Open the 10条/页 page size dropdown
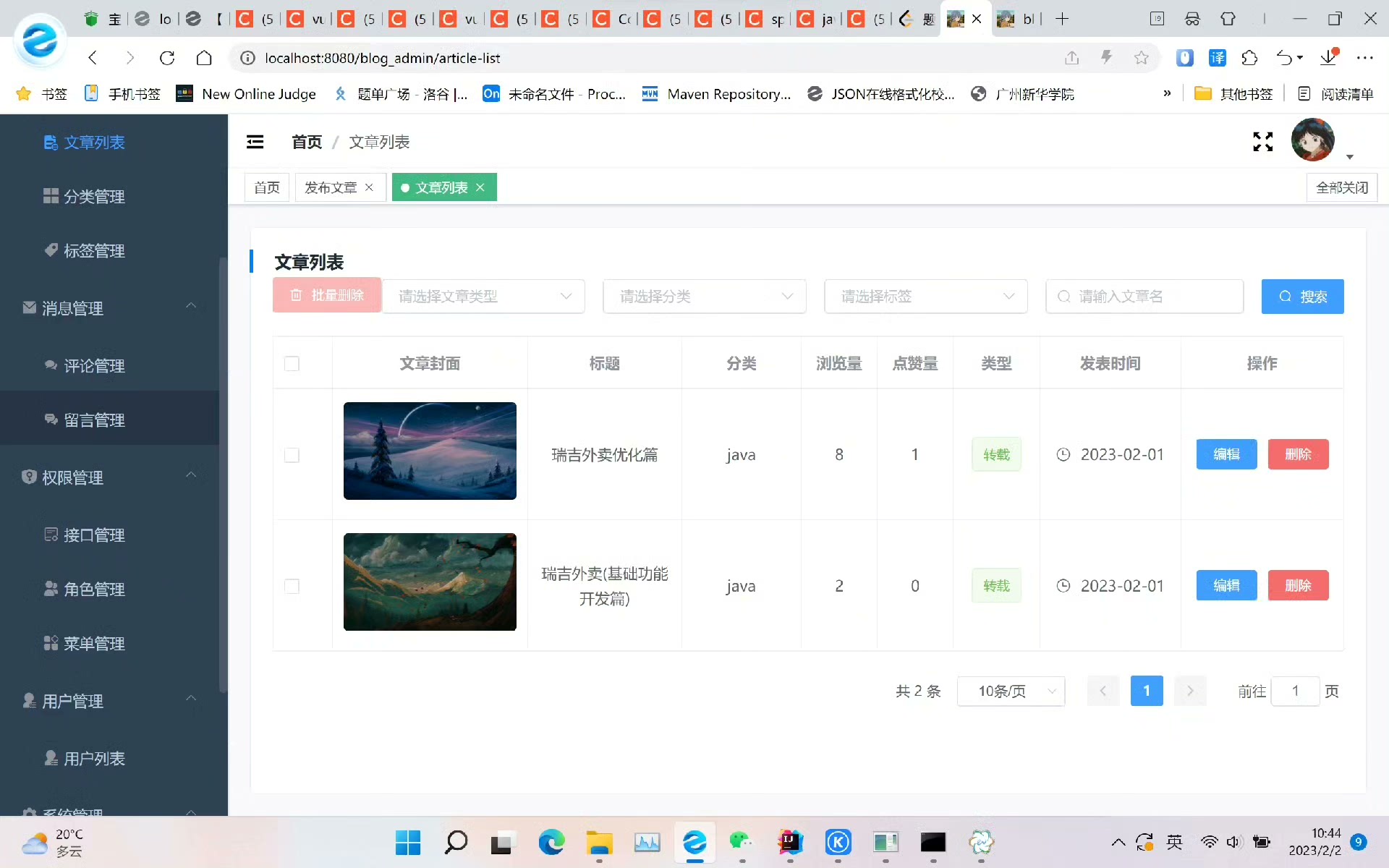The width and height of the screenshot is (1389, 868). tap(1011, 692)
